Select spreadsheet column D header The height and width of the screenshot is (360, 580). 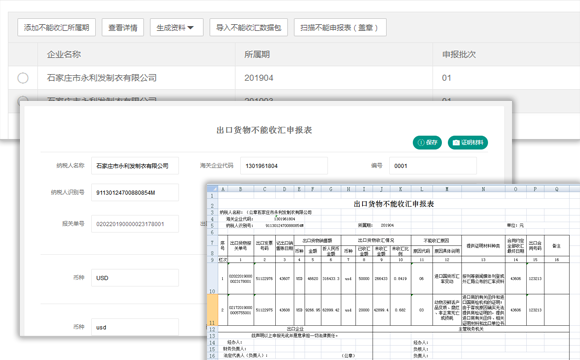pos(284,189)
